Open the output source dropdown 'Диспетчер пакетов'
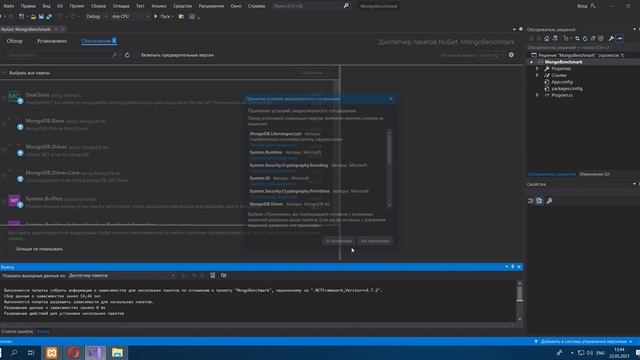The image size is (640, 360). pos(122,276)
